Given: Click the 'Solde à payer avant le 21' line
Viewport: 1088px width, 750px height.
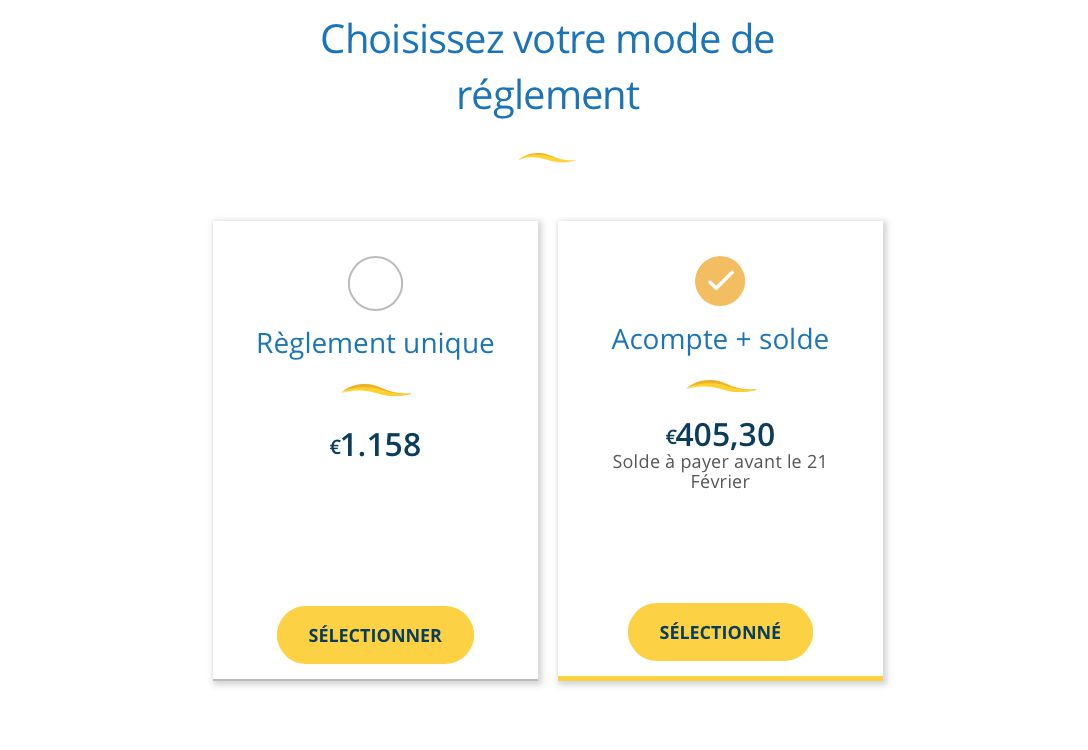Looking at the screenshot, I should (720, 462).
